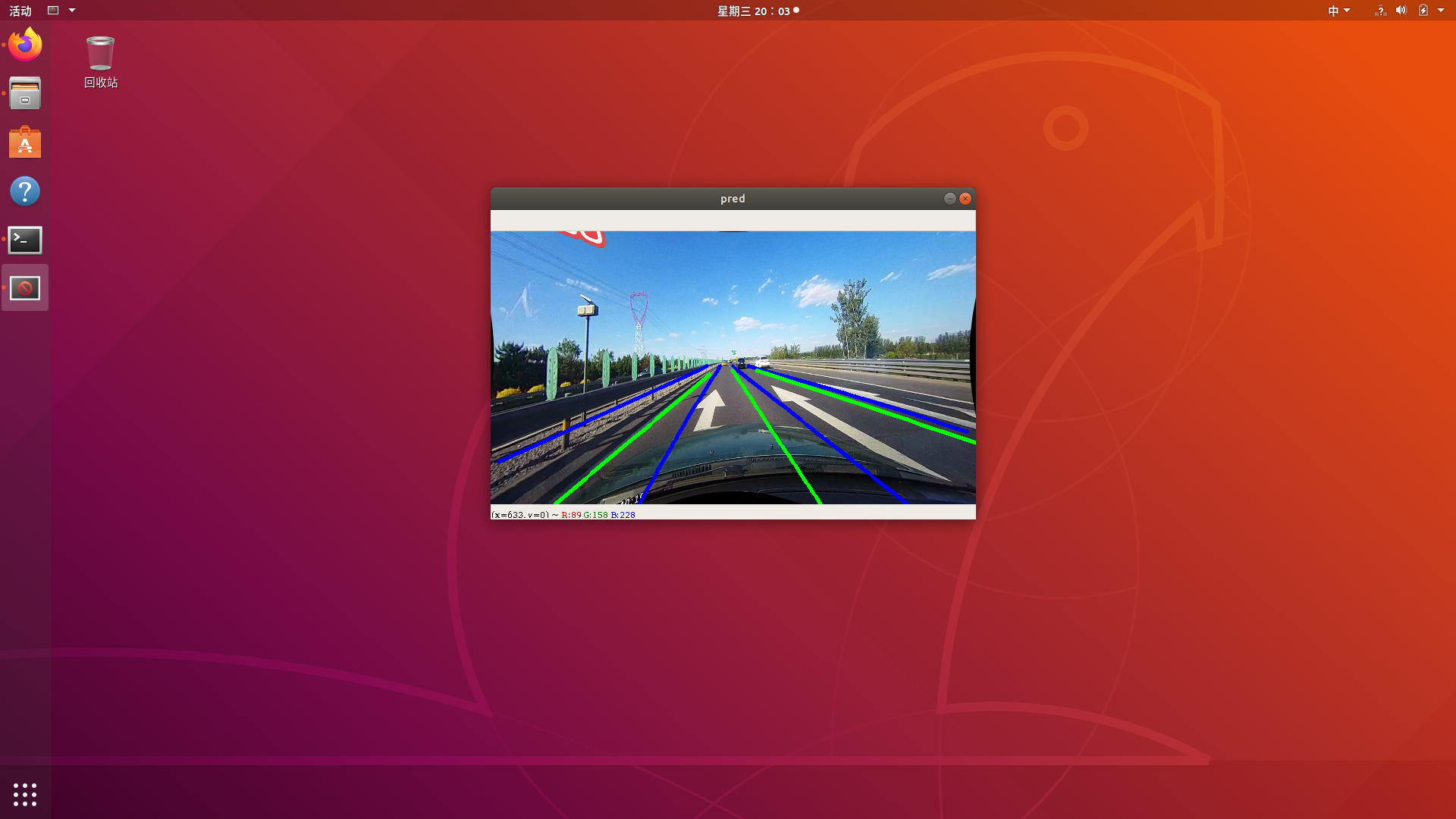Open the 回收站 trash desktop icon
Screen dimensions: 1456x819
point(101,62)
